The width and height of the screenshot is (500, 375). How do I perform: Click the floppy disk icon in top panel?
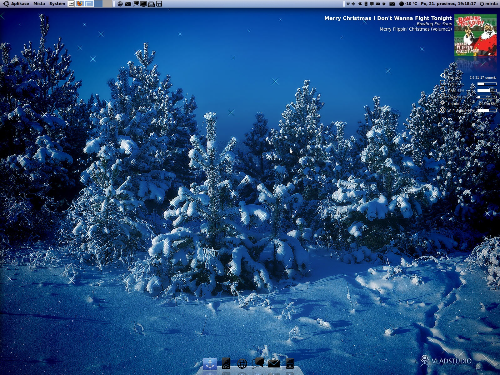click(159, 4)
